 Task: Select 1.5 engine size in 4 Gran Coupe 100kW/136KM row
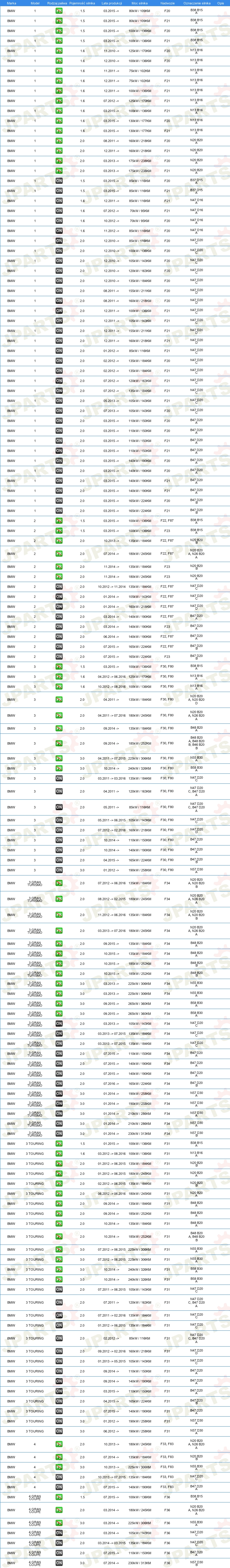point(83,1497)
